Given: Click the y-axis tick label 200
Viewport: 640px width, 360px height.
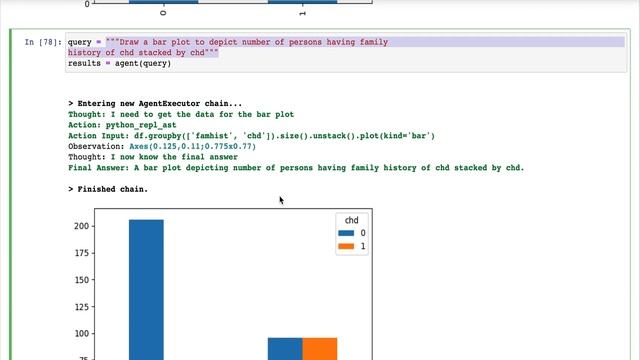Looking at the screenshot, I should click(x=81, y=226).
